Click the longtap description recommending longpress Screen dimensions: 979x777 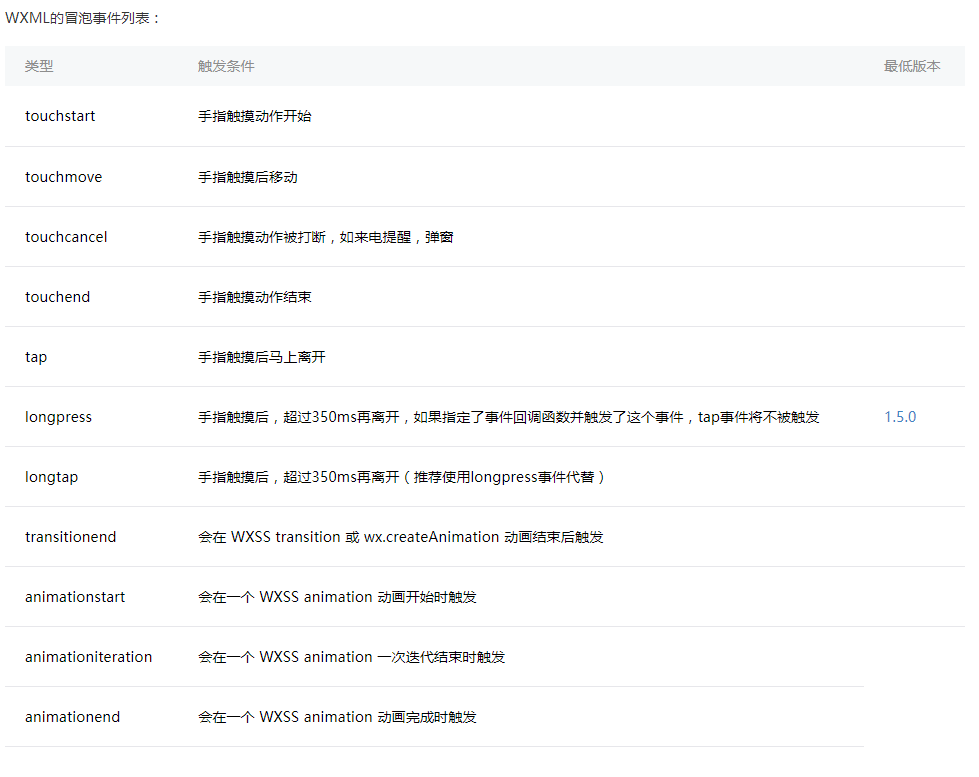click(401, 477)
